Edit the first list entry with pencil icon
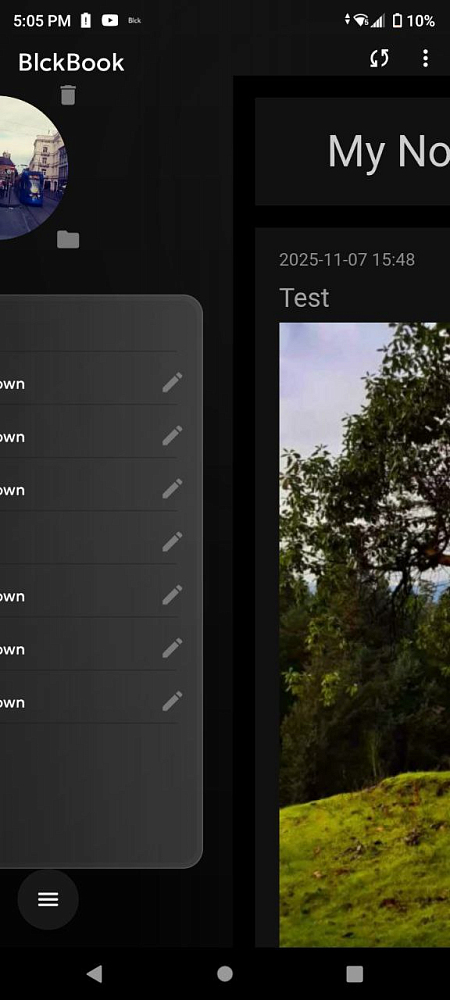The image size is (450, 1000). [x=172, y=383]
